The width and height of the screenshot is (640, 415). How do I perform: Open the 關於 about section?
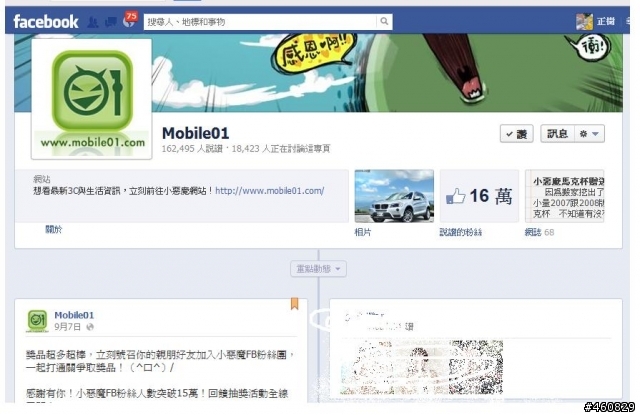pyautogui.click(x=53, y=229)
